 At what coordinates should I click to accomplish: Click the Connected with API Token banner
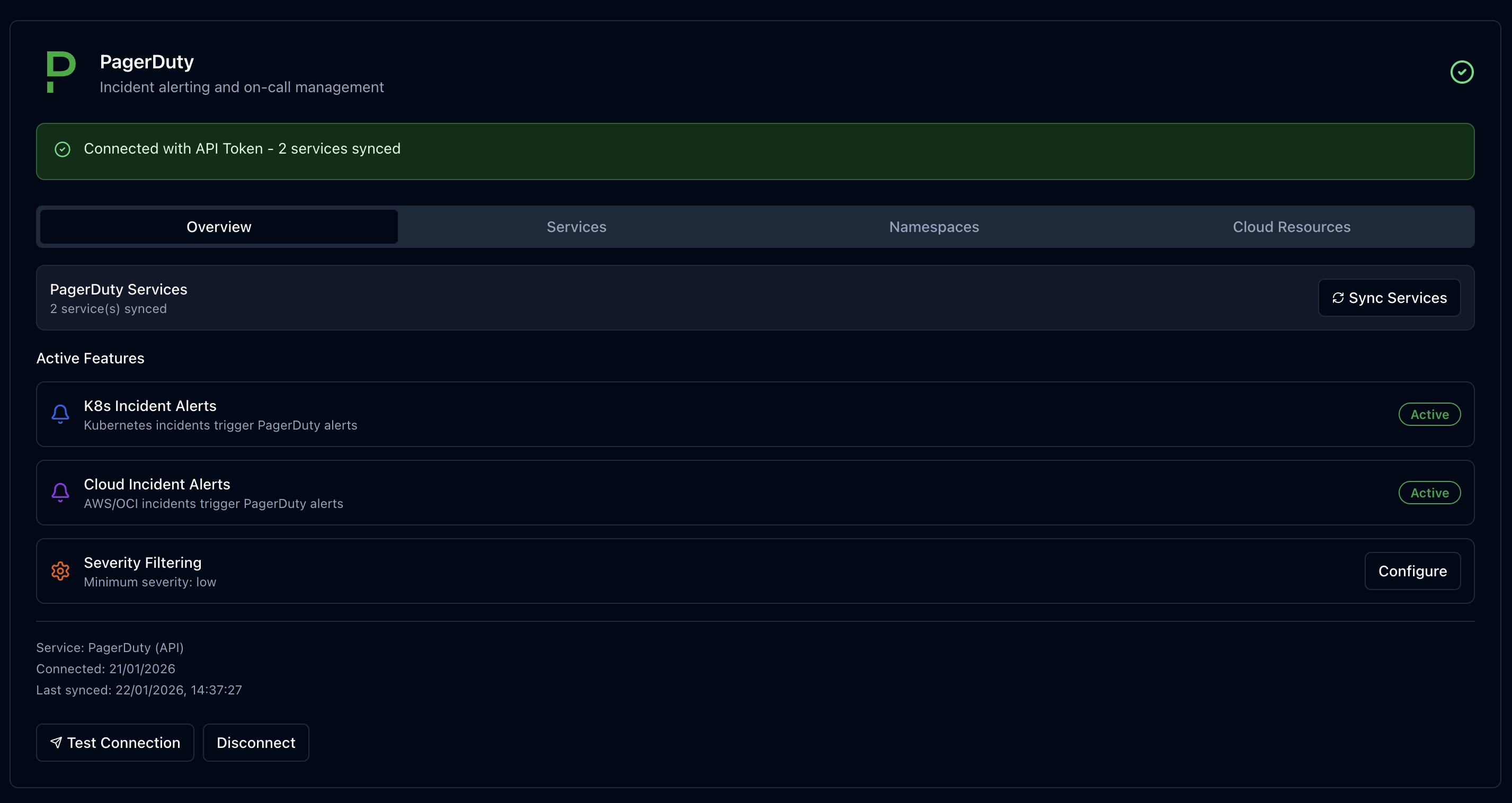coord(756,151)
